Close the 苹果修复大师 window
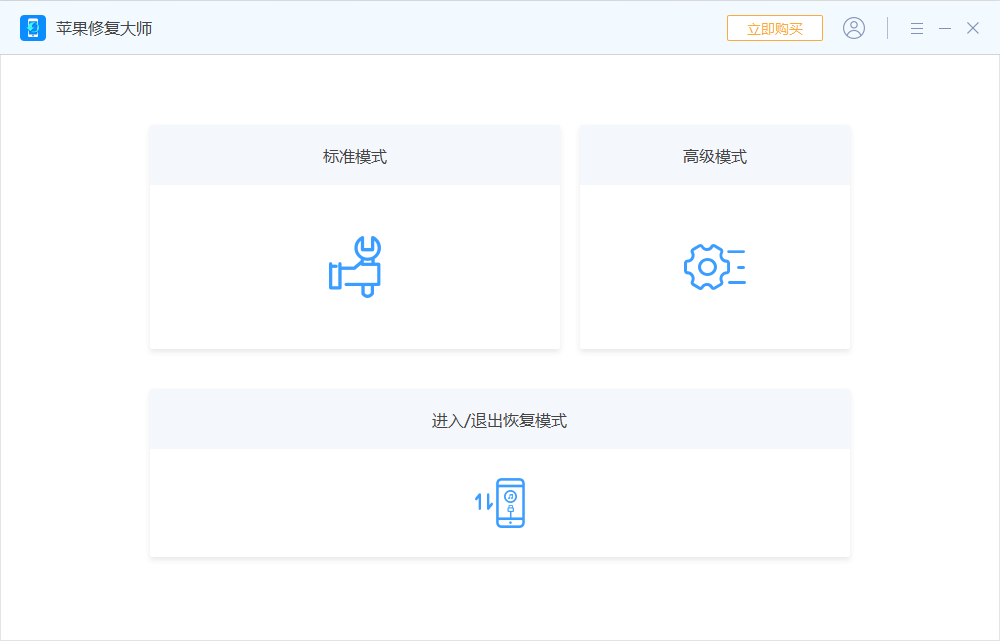Viewport: 1000px width, 641px height. click(x=972, y=28)
